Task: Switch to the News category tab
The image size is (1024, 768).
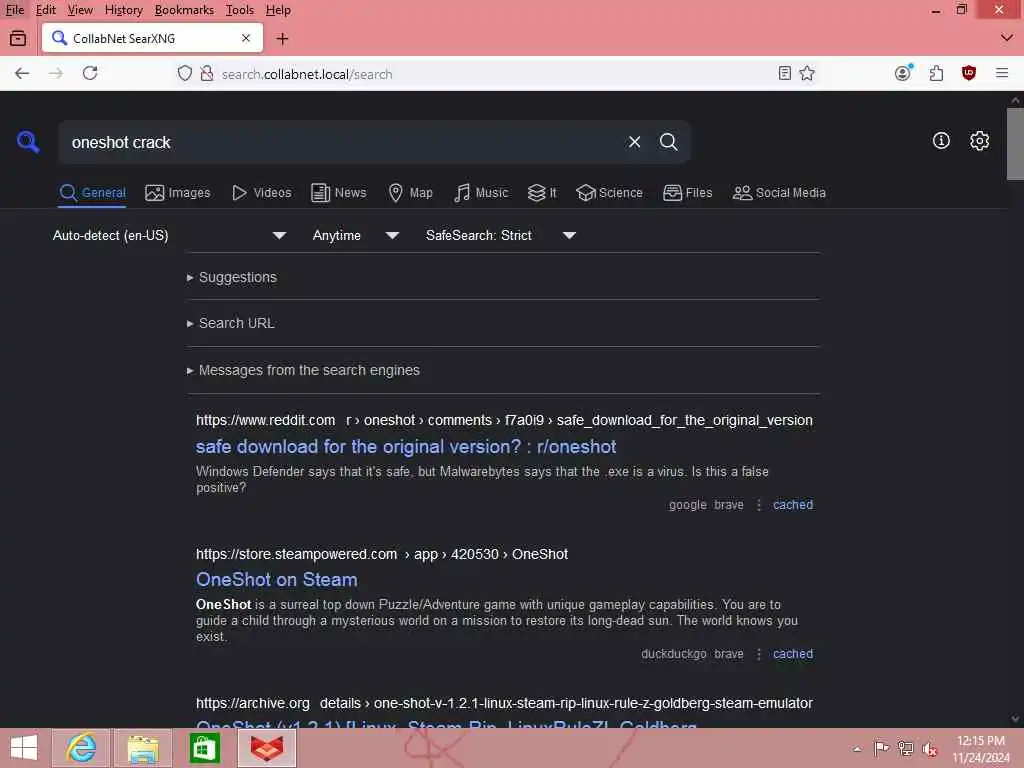Action: 338,193
